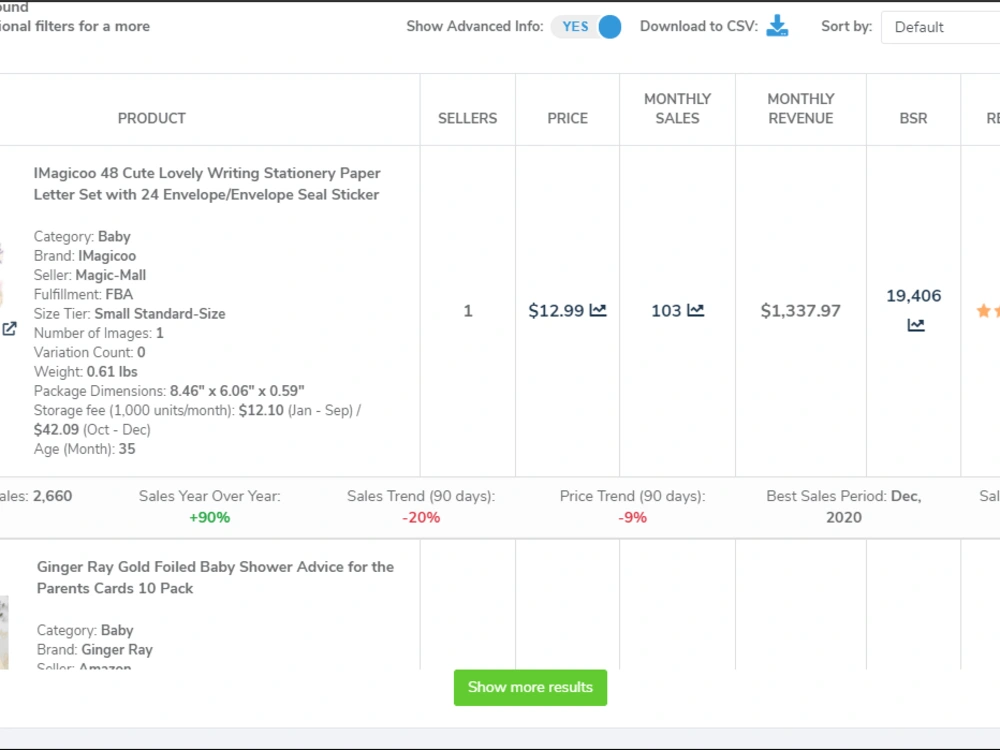1000x750 pixels.
Task: Click the $12.99 price value
Action: pyautogui.click(x=556, y=311)
